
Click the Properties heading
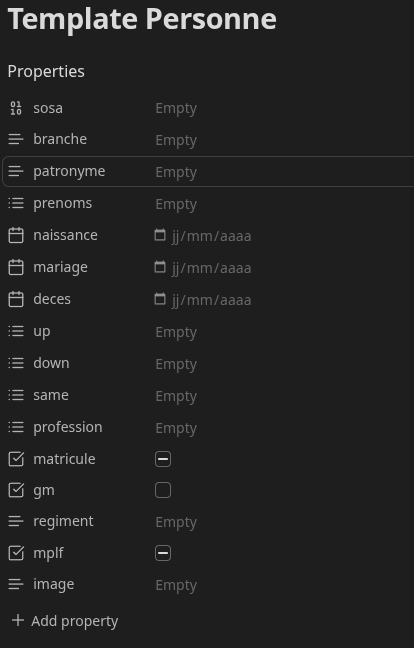pyautogui.click(x=46, y=71)
